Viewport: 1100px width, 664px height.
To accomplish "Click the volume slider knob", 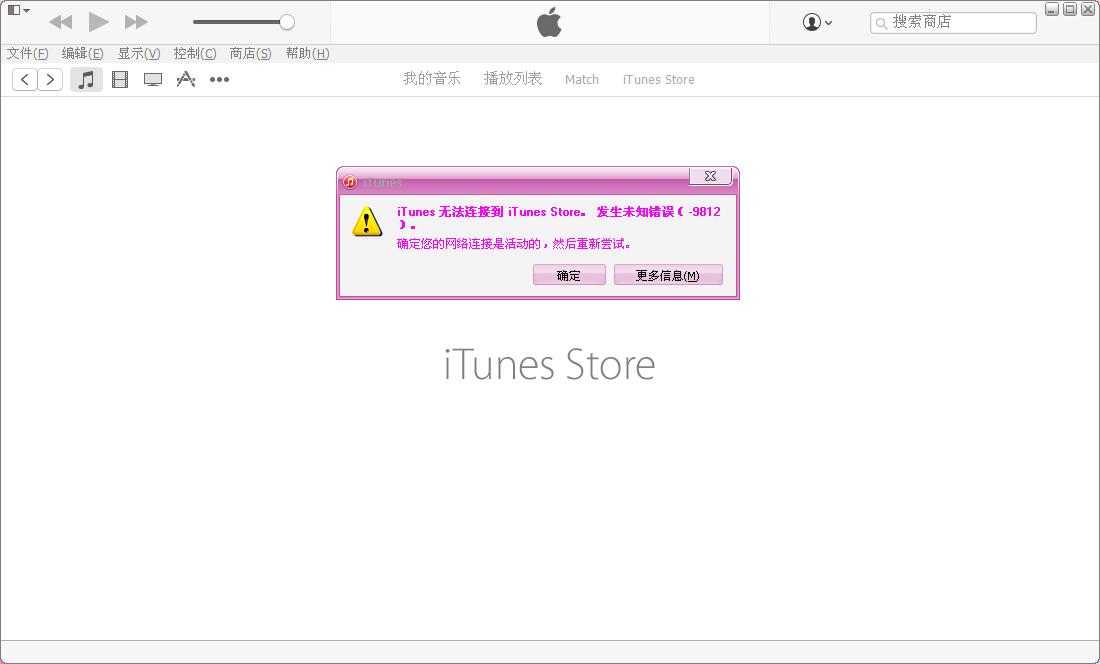I will pyautogui.click(x=287, y=22).
